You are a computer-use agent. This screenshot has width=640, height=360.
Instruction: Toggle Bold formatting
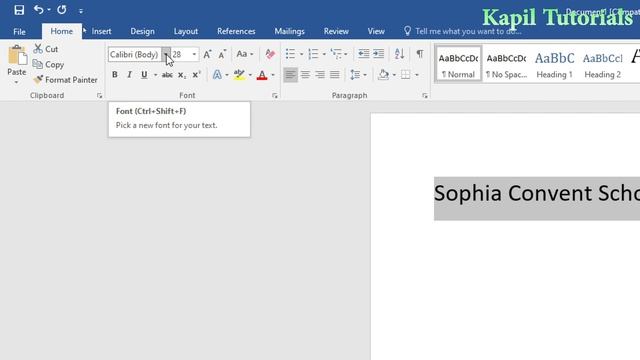click(x=115, y=75)
